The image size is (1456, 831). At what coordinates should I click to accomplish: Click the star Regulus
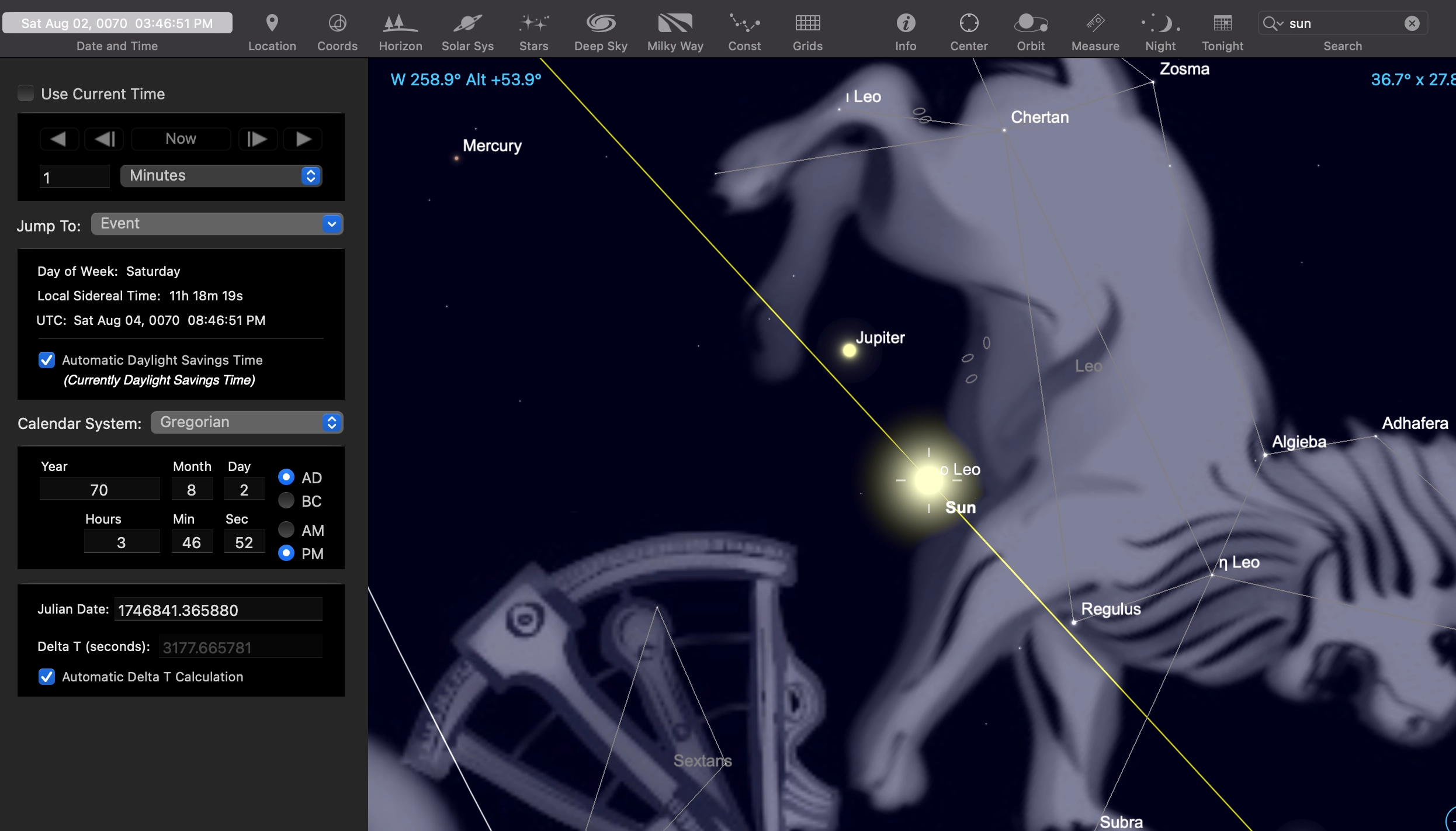tap(1074, 622)
